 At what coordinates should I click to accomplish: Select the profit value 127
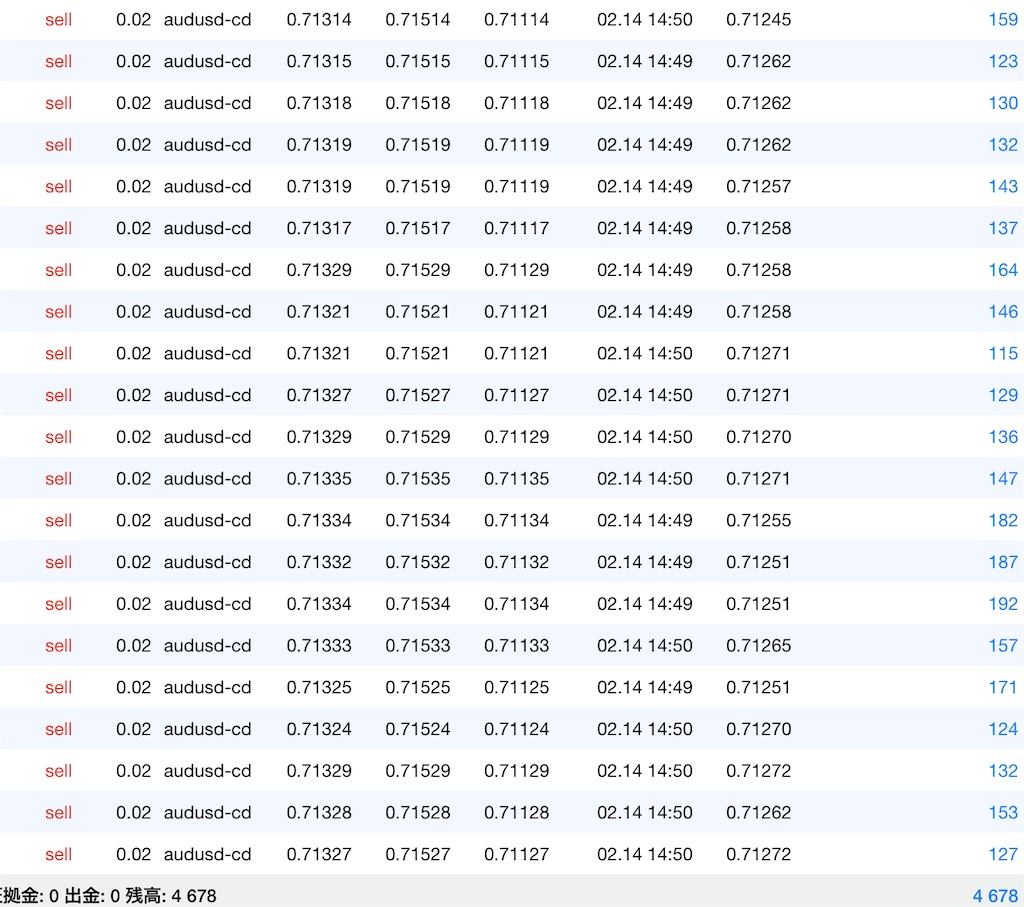tap(1003, 855)
